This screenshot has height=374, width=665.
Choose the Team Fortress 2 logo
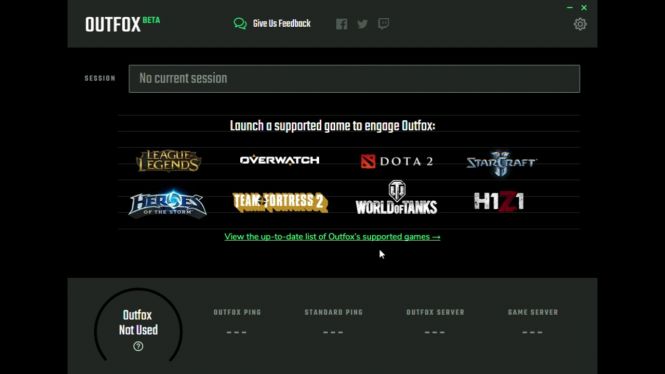[x=280, y=202]
